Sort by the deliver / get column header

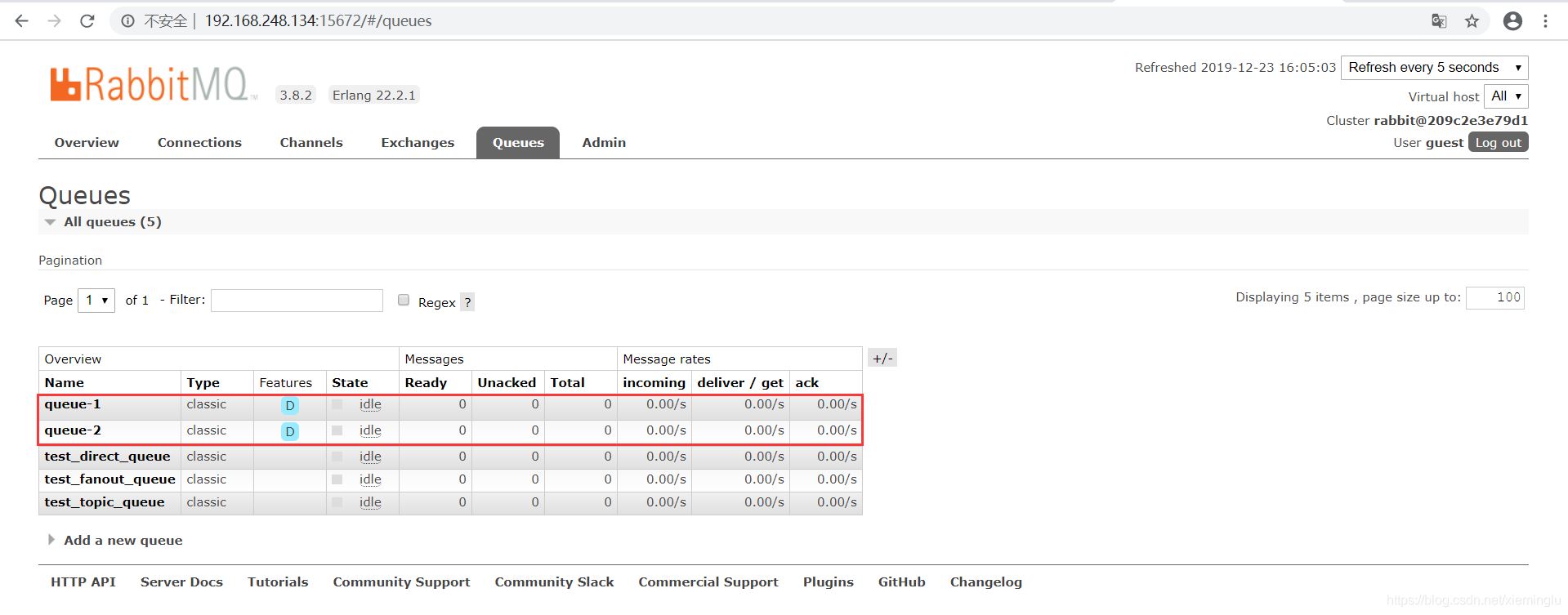(740, 382)
